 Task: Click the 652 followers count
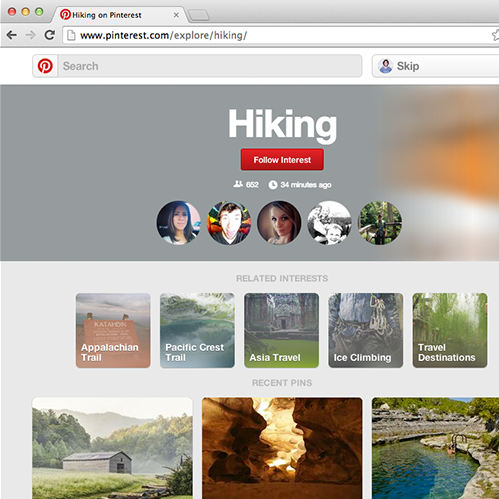point(252,185)
